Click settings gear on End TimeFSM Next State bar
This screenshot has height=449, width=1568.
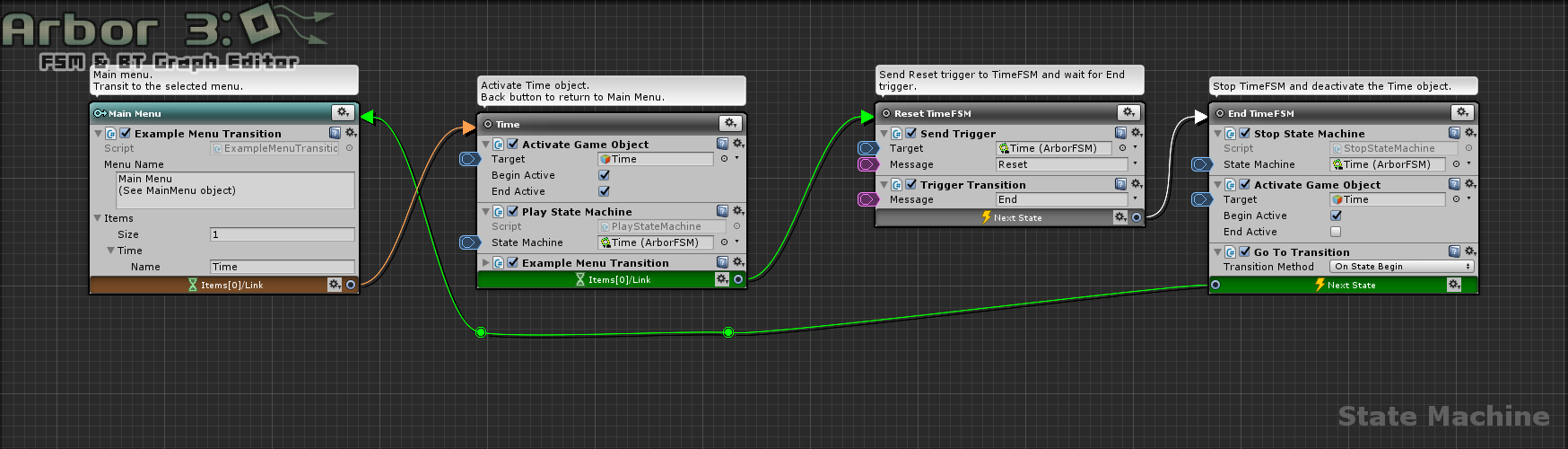[x=1454, y=285]
